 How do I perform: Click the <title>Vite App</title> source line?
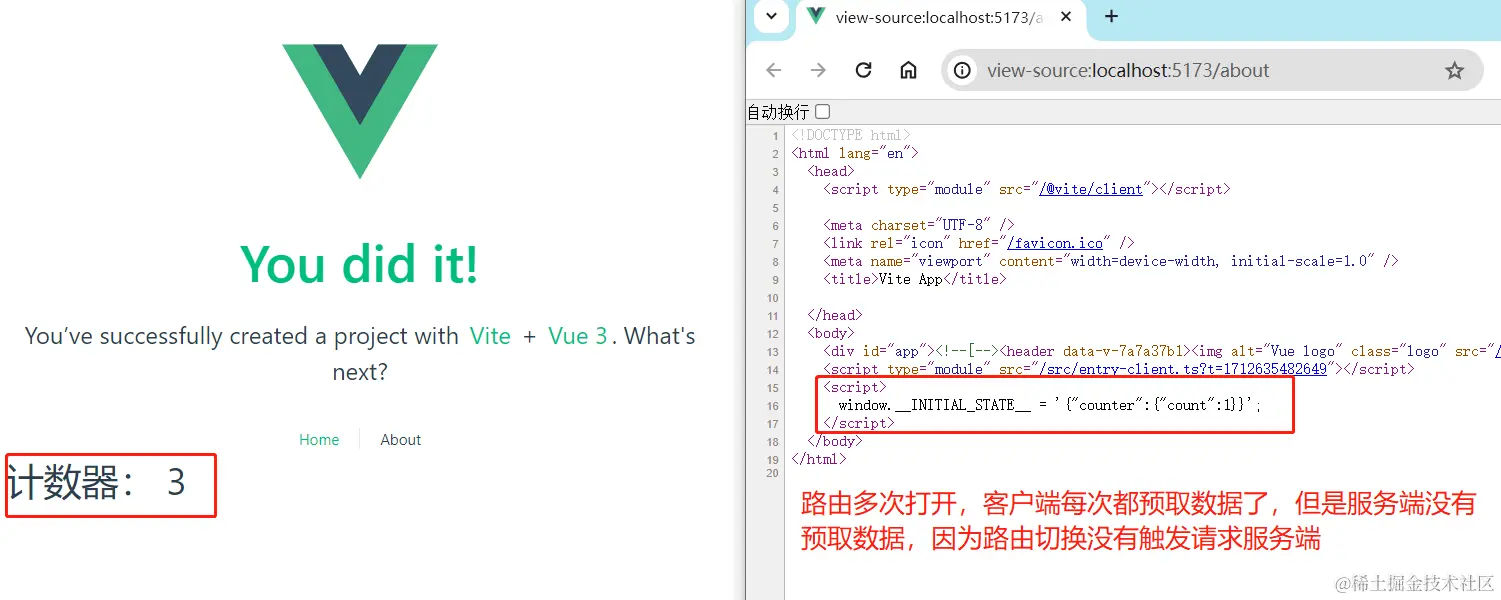(x=915, y=279)
